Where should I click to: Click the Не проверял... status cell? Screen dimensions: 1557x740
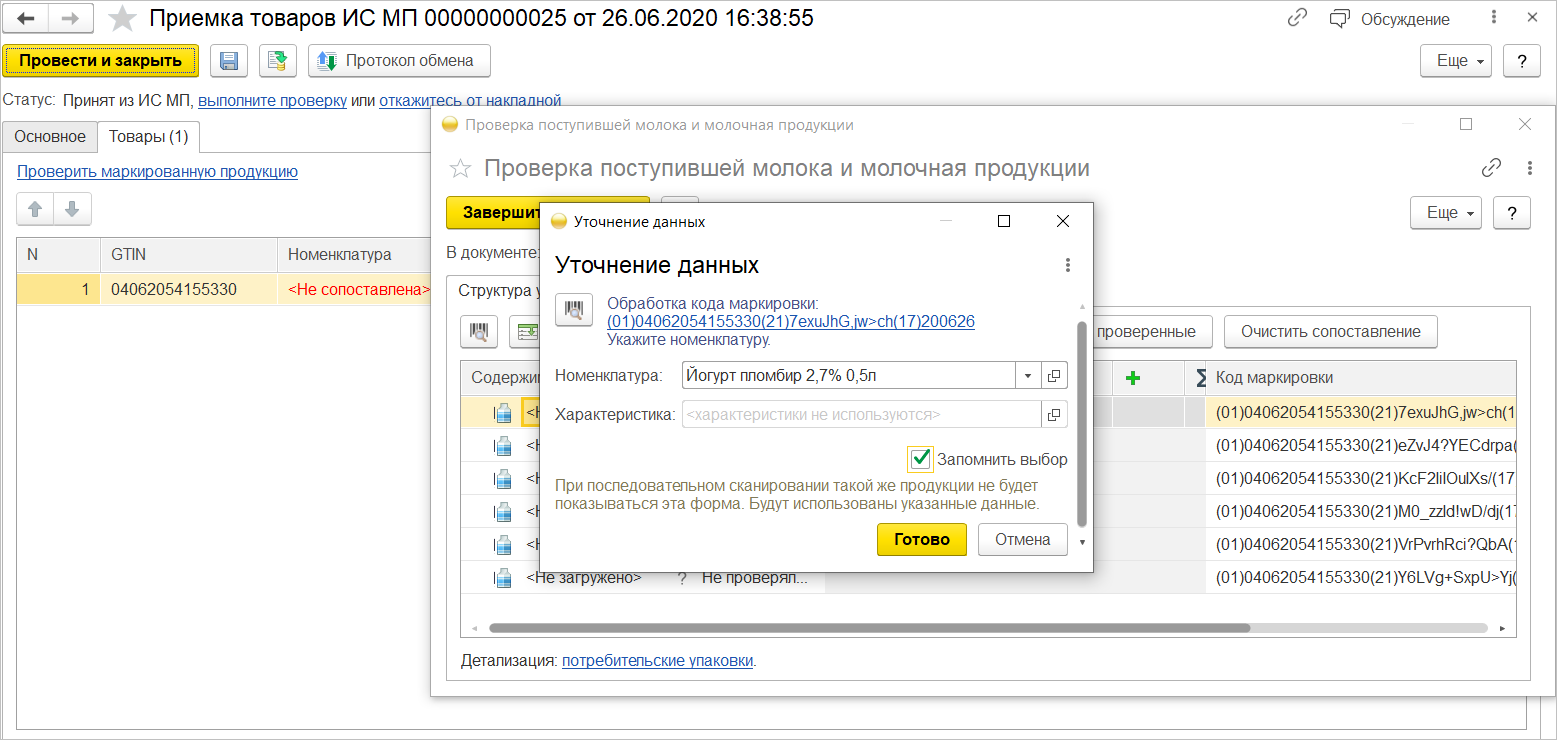(x=754, y=578)
